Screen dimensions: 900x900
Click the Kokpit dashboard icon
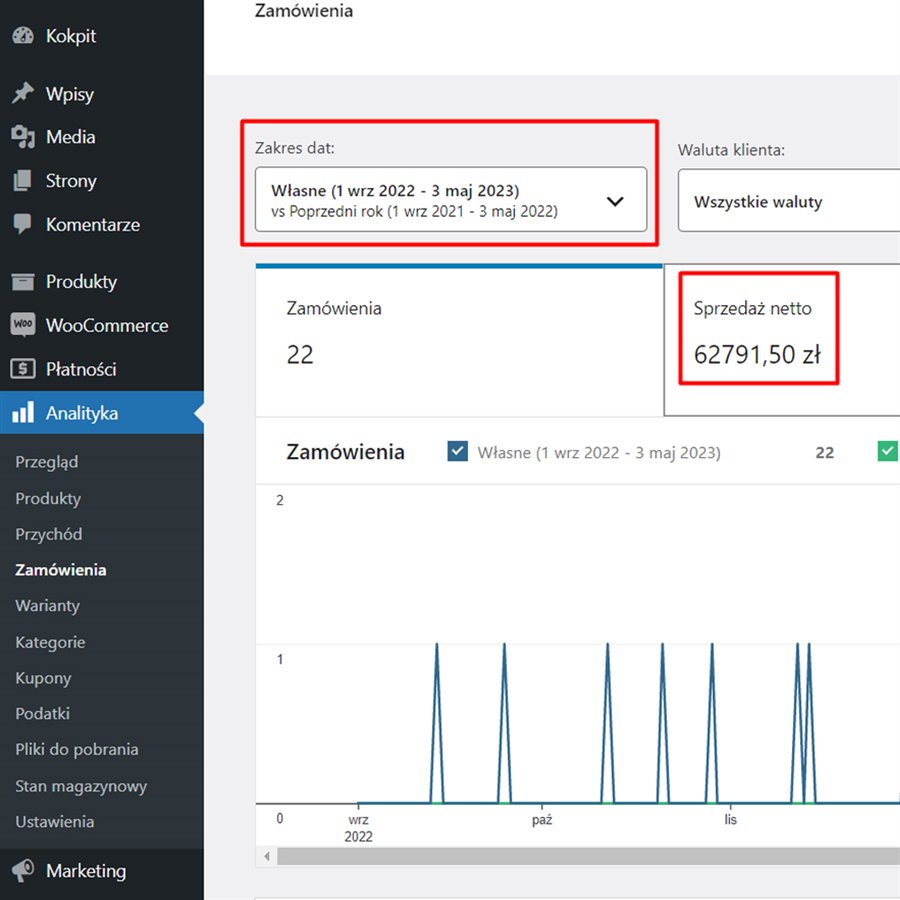pyautogui.click(x=23, y=36)
